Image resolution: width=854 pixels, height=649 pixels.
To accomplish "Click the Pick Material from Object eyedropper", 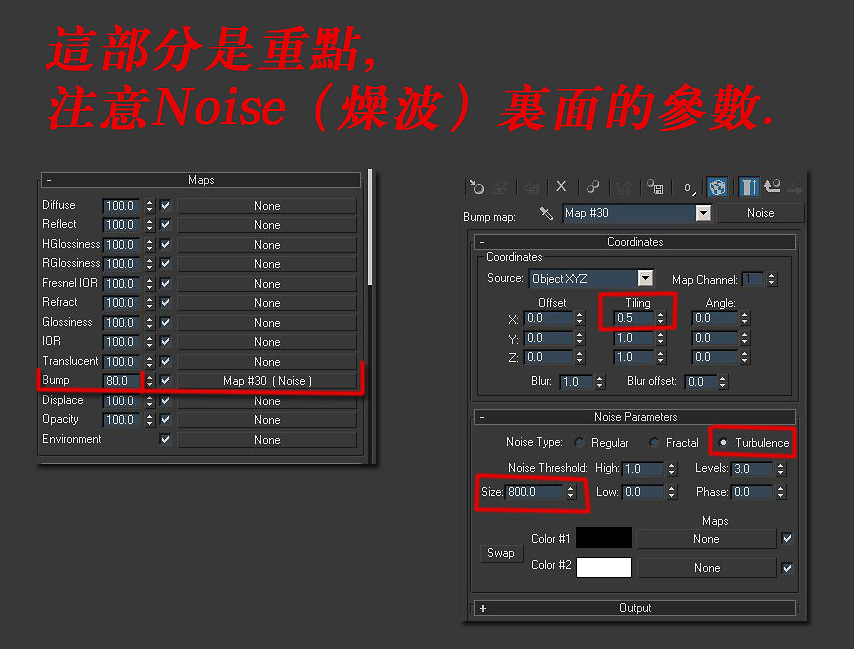I will click(545, 213).
